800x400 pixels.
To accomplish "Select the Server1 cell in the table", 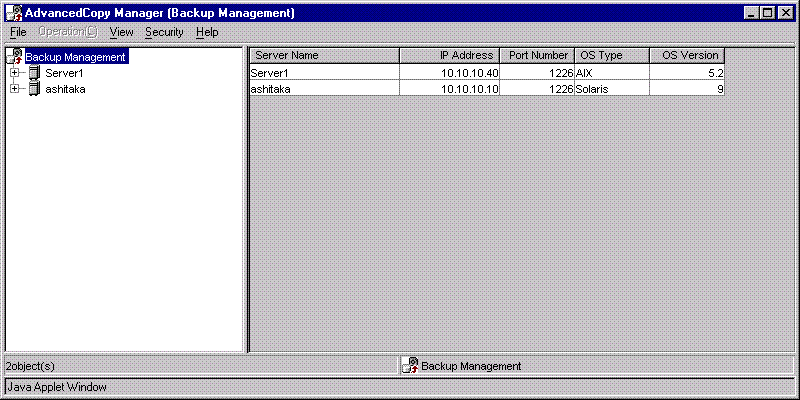I will coord(324,72).
